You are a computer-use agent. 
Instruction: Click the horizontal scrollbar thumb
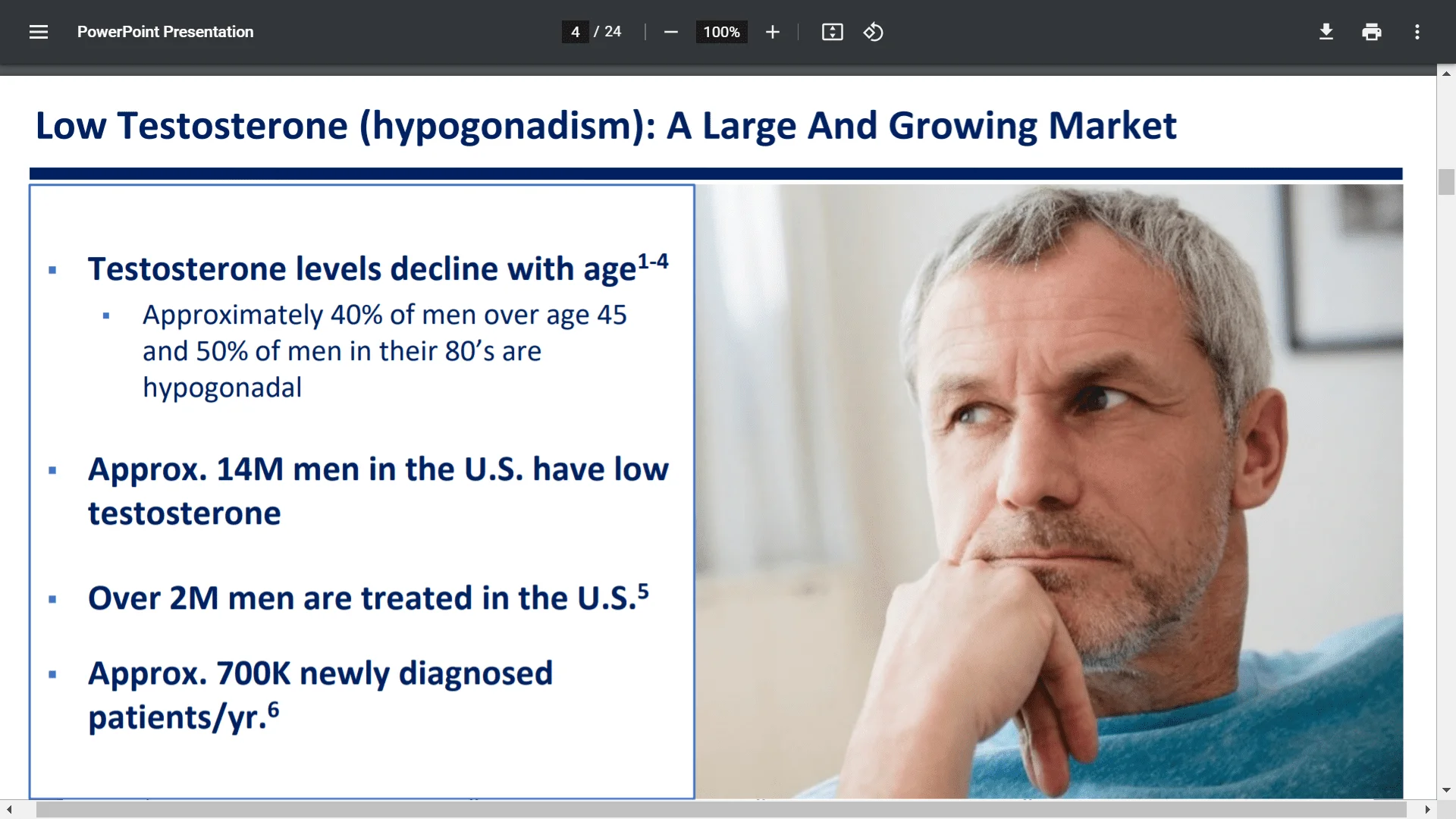[x=720, y=810]
